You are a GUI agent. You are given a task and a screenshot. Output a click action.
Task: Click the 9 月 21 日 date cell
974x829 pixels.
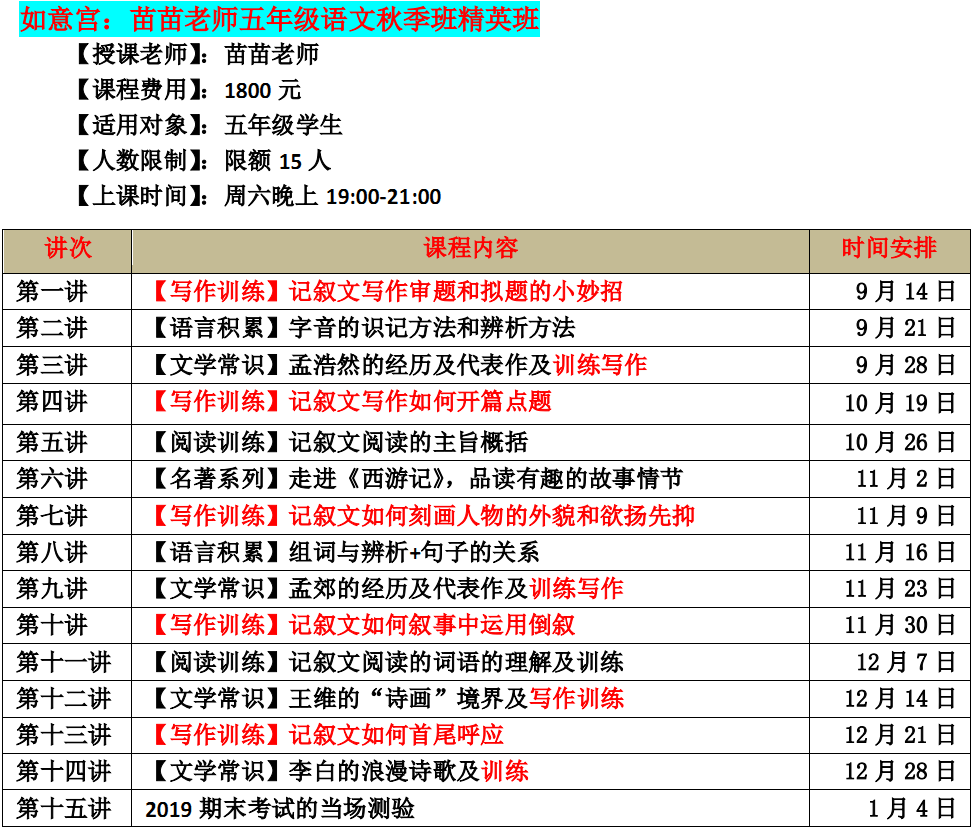(x=905, y=328)
